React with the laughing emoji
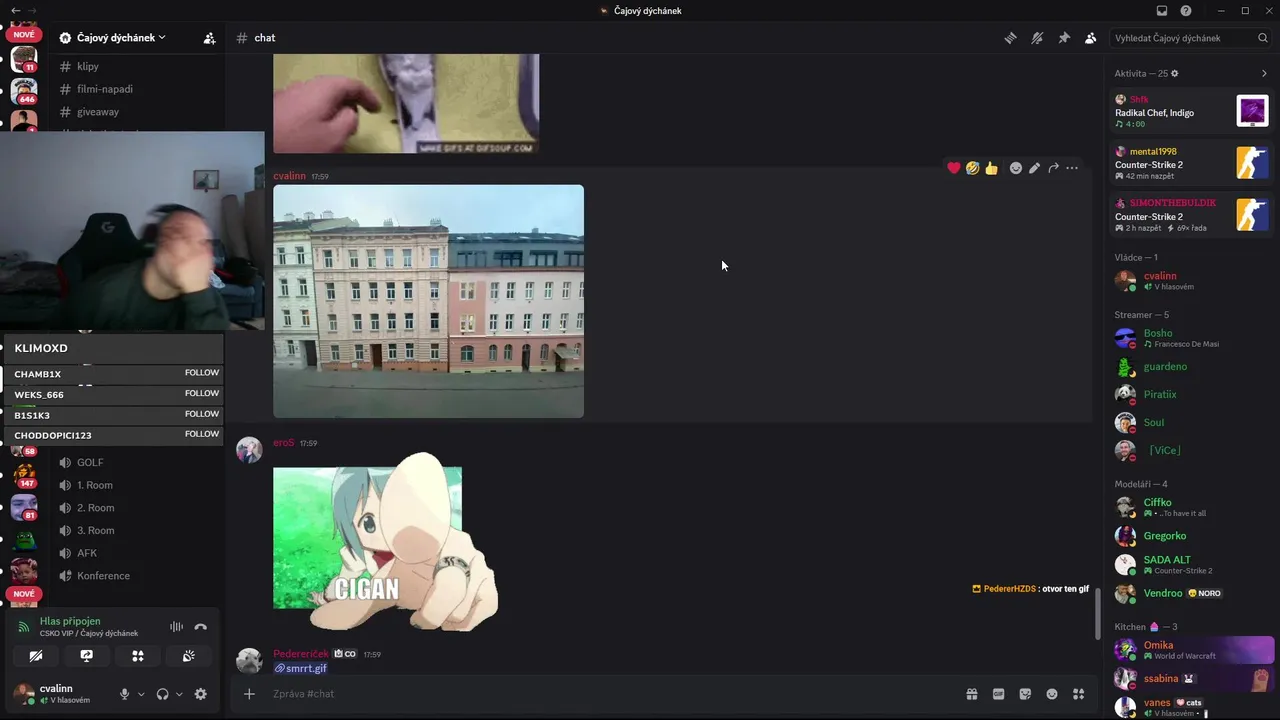 tap(972, 168)
